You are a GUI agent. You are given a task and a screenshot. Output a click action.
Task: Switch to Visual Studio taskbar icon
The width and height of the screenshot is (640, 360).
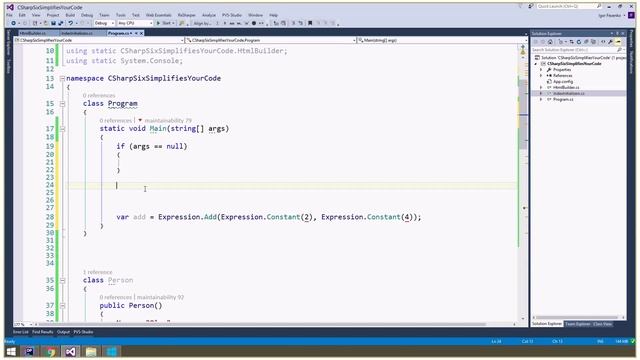(70, 351)
